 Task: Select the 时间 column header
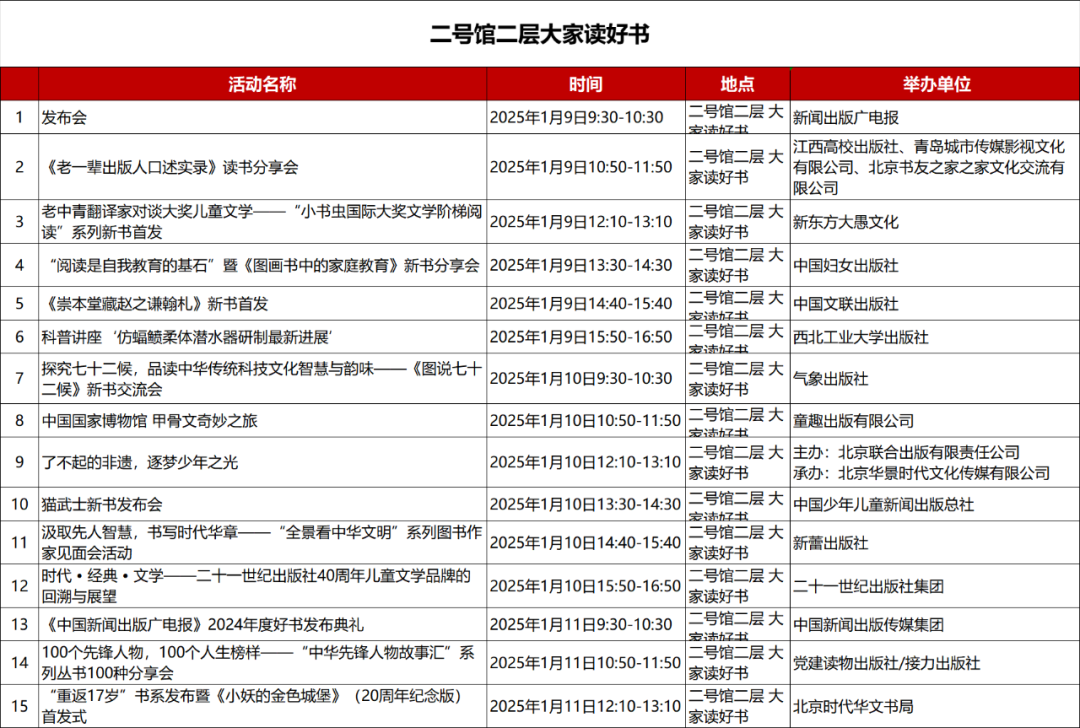pyautogui.click(x=586, y=85)
